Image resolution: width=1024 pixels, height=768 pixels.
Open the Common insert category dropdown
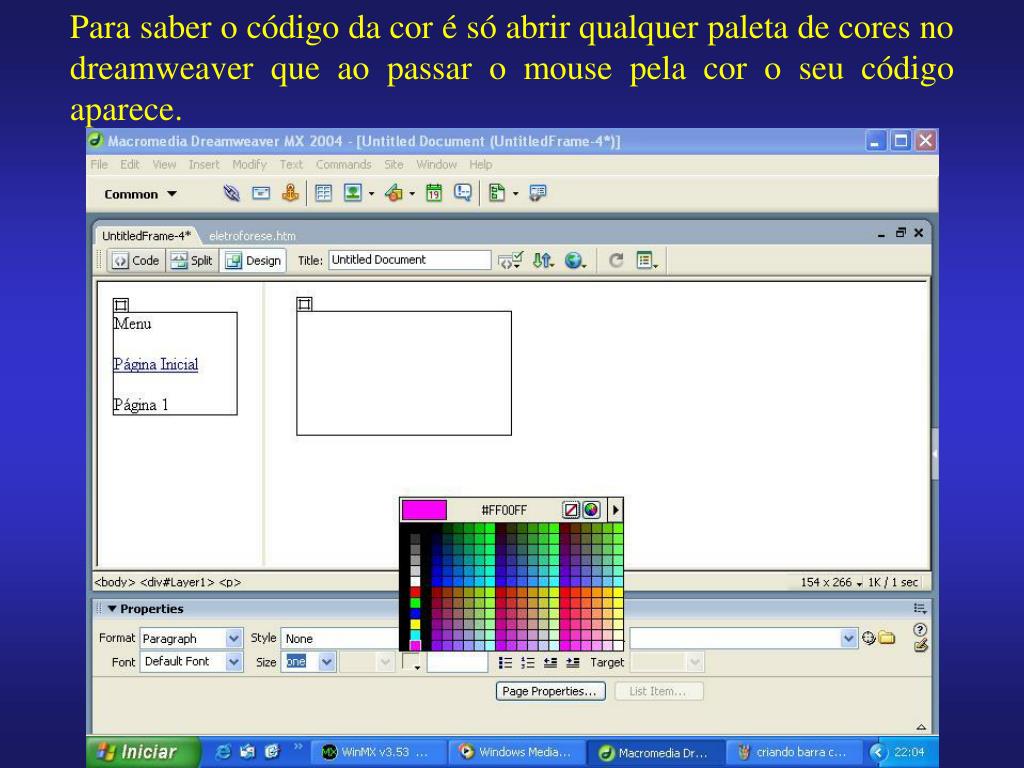(x=140, y=194)
